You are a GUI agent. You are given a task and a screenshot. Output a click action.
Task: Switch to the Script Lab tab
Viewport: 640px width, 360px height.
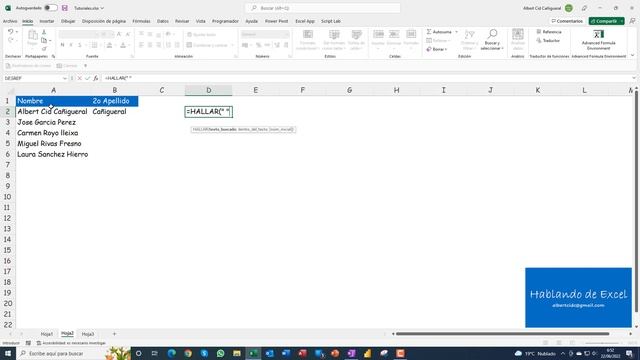click(331, 21)
